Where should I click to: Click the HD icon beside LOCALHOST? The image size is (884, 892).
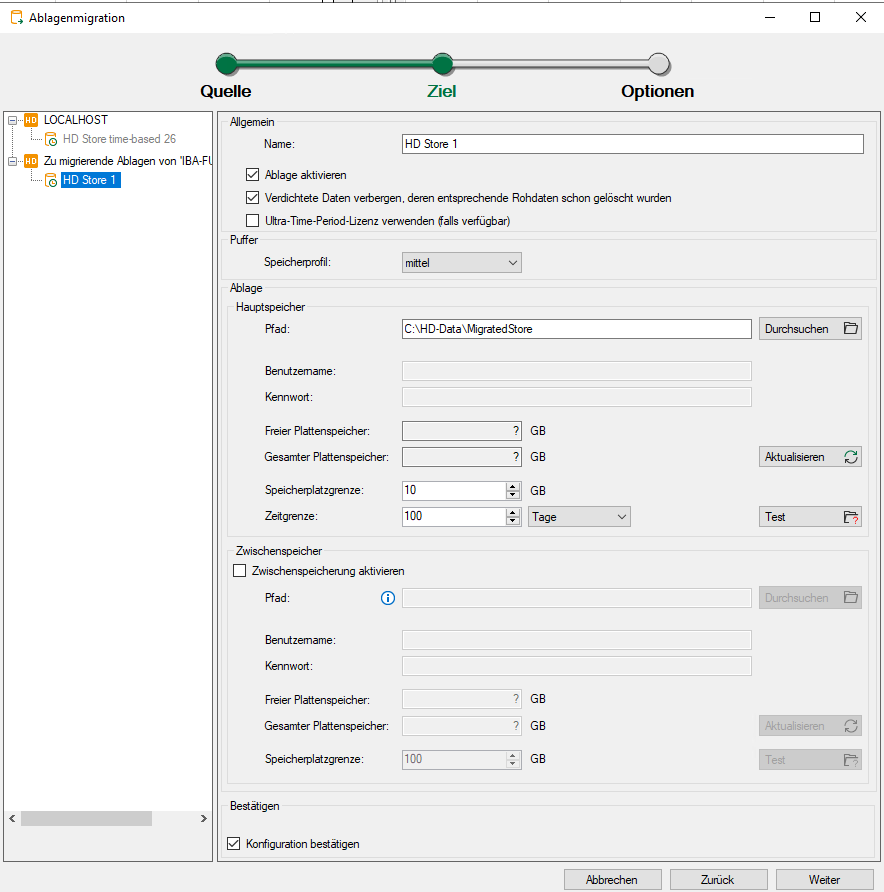coord(31,120)
